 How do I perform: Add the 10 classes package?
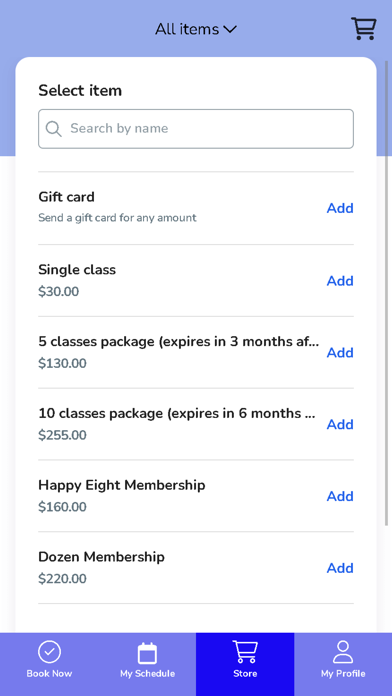point(340,424)
